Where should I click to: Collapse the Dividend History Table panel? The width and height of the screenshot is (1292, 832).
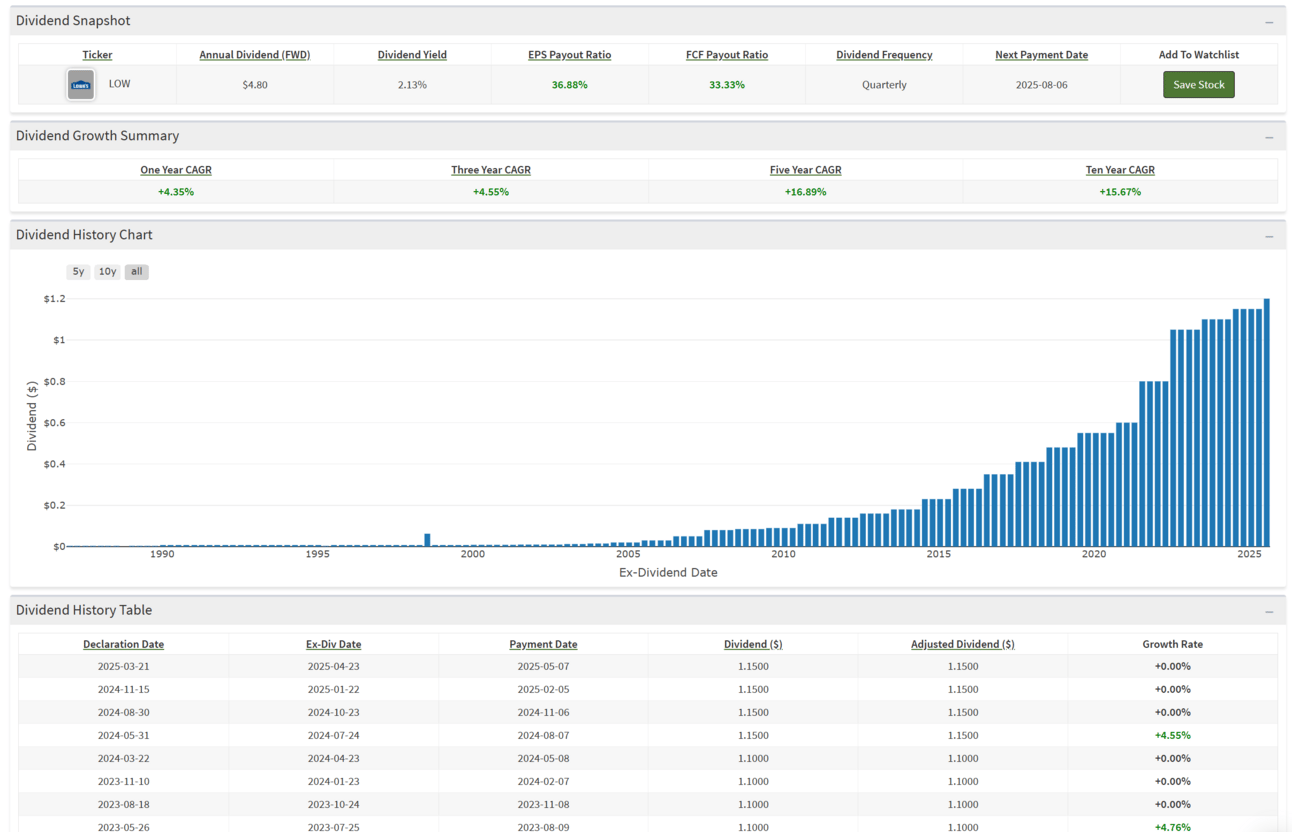1269,611
